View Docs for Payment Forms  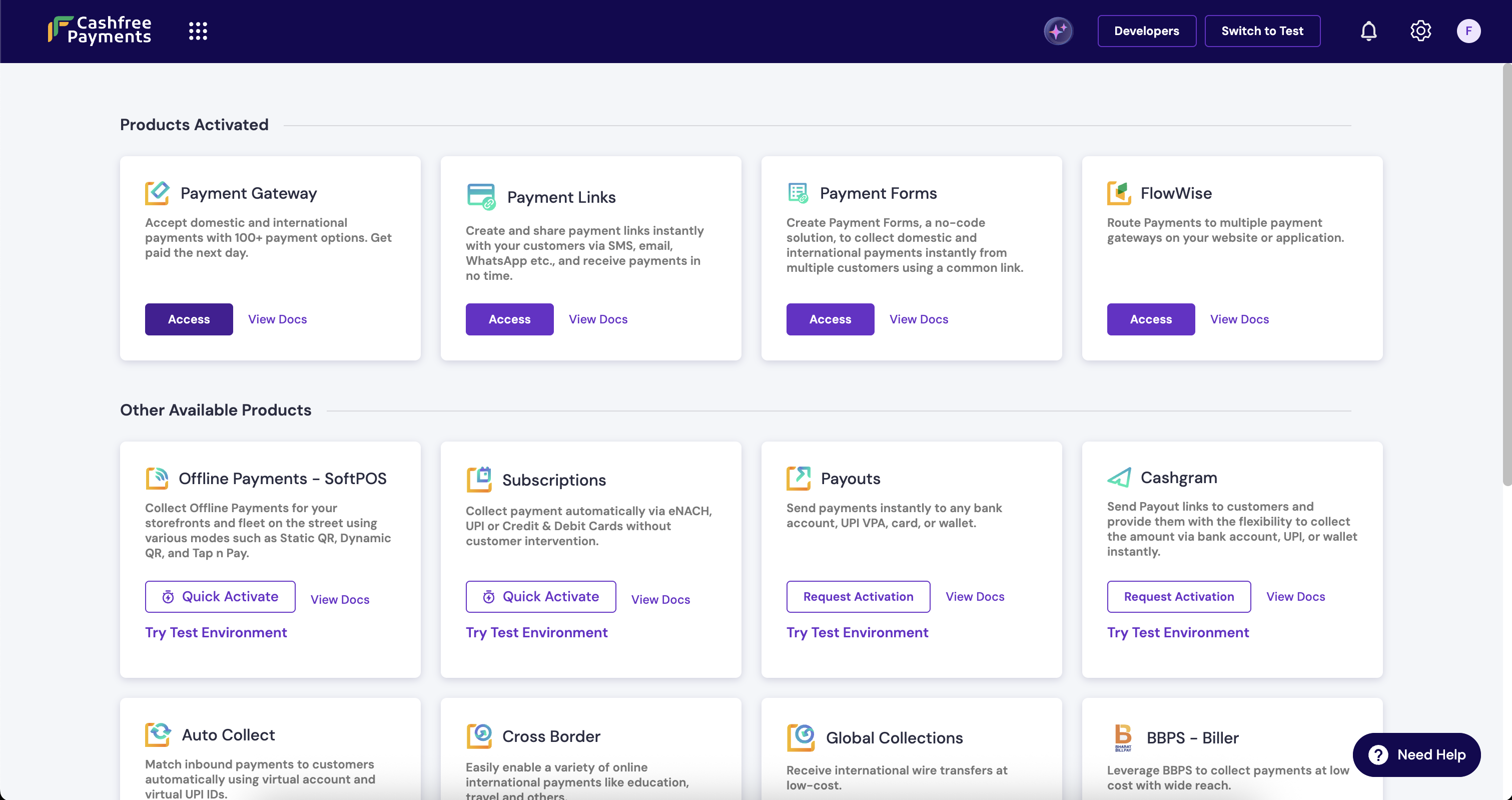click(x=919, y=319)
